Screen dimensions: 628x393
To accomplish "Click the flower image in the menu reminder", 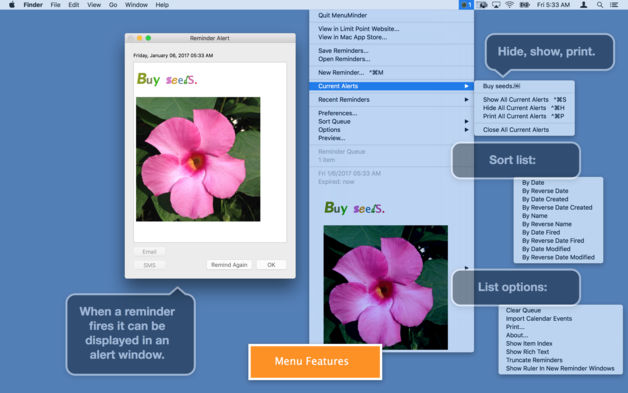I will click(x=386, y=287).
